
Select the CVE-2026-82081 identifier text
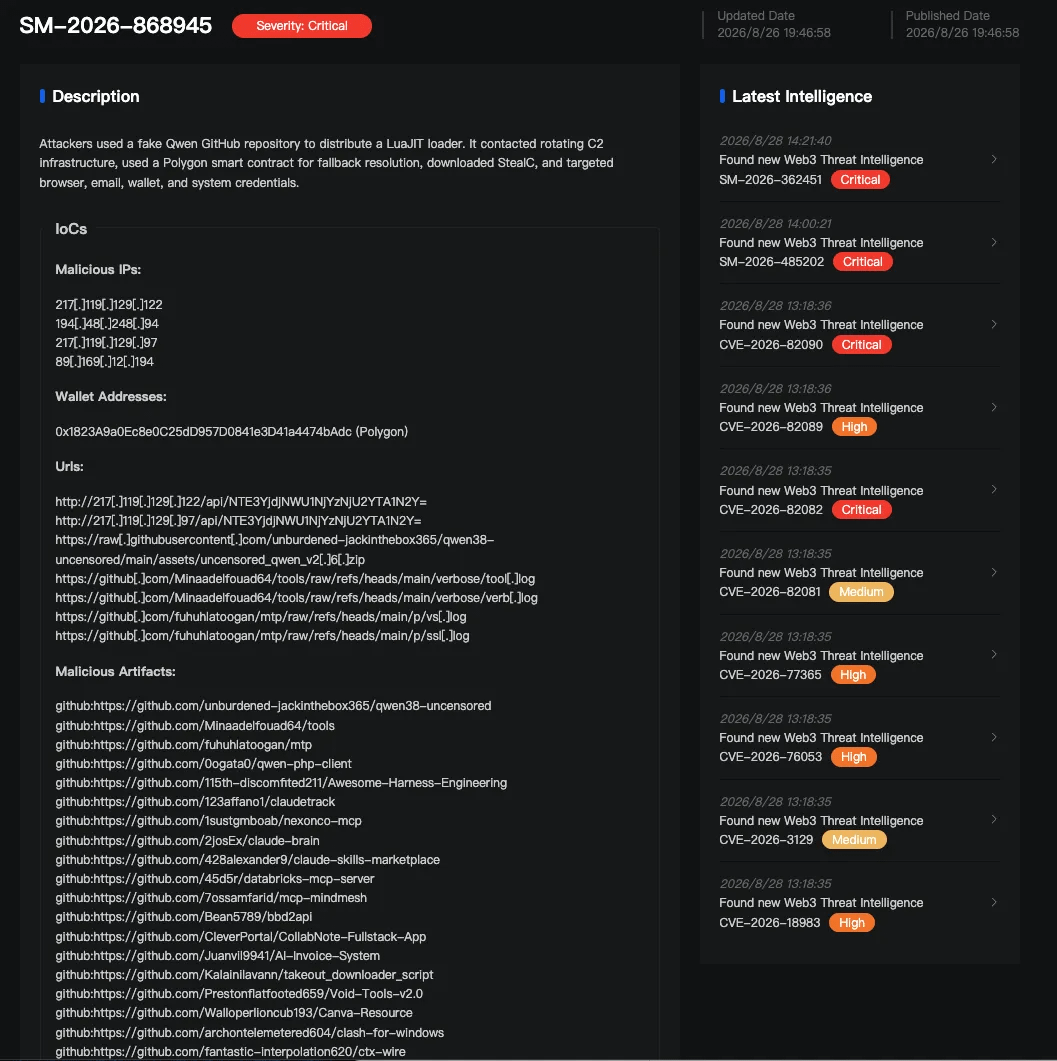[x=769, y=592]
